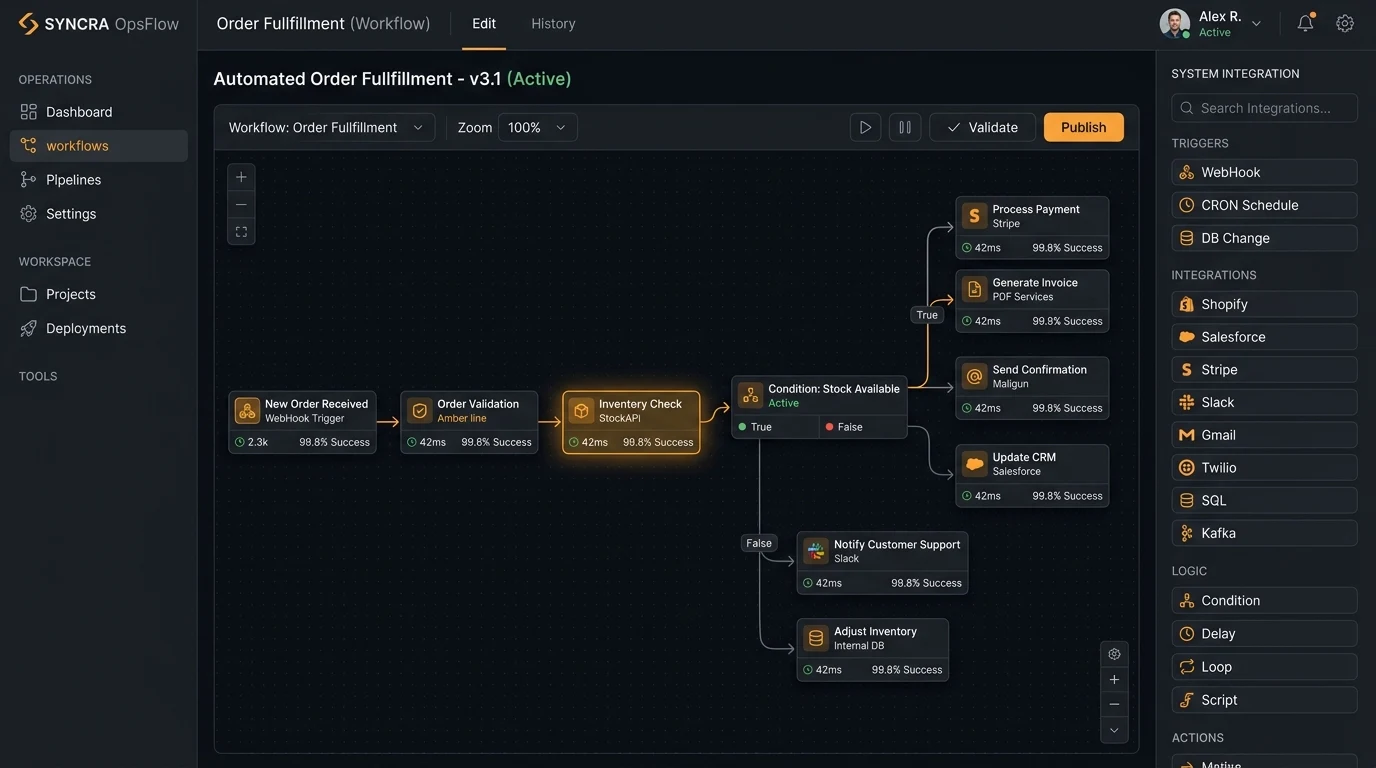Choose the Twilio integration

1264,468
